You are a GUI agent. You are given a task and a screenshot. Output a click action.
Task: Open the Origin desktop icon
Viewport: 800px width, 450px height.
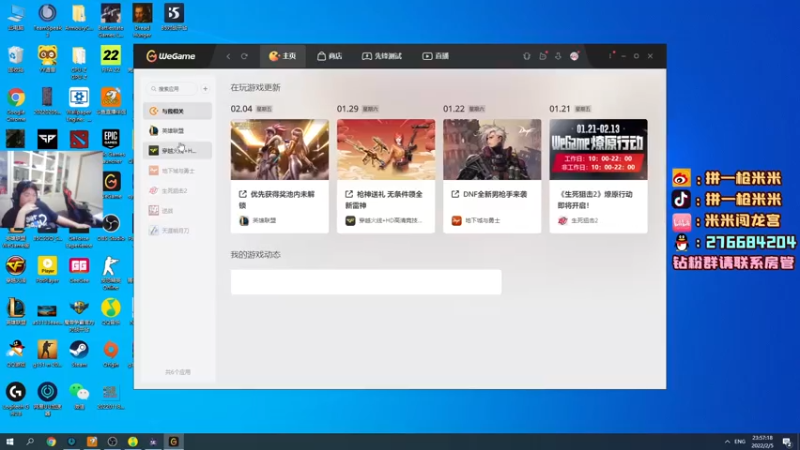pos(111,354)
